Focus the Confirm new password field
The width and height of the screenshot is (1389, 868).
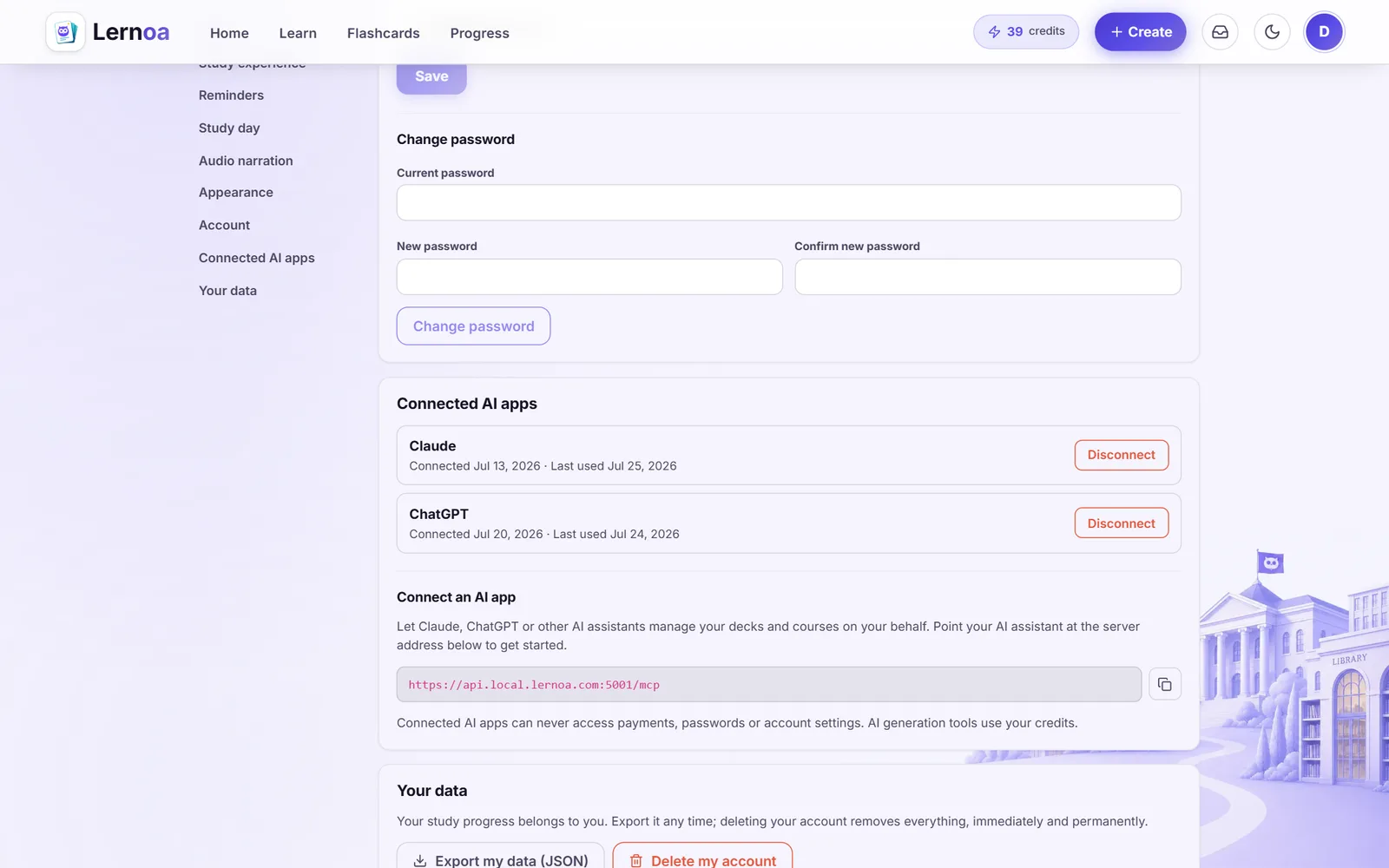click(x=988, y=277)
